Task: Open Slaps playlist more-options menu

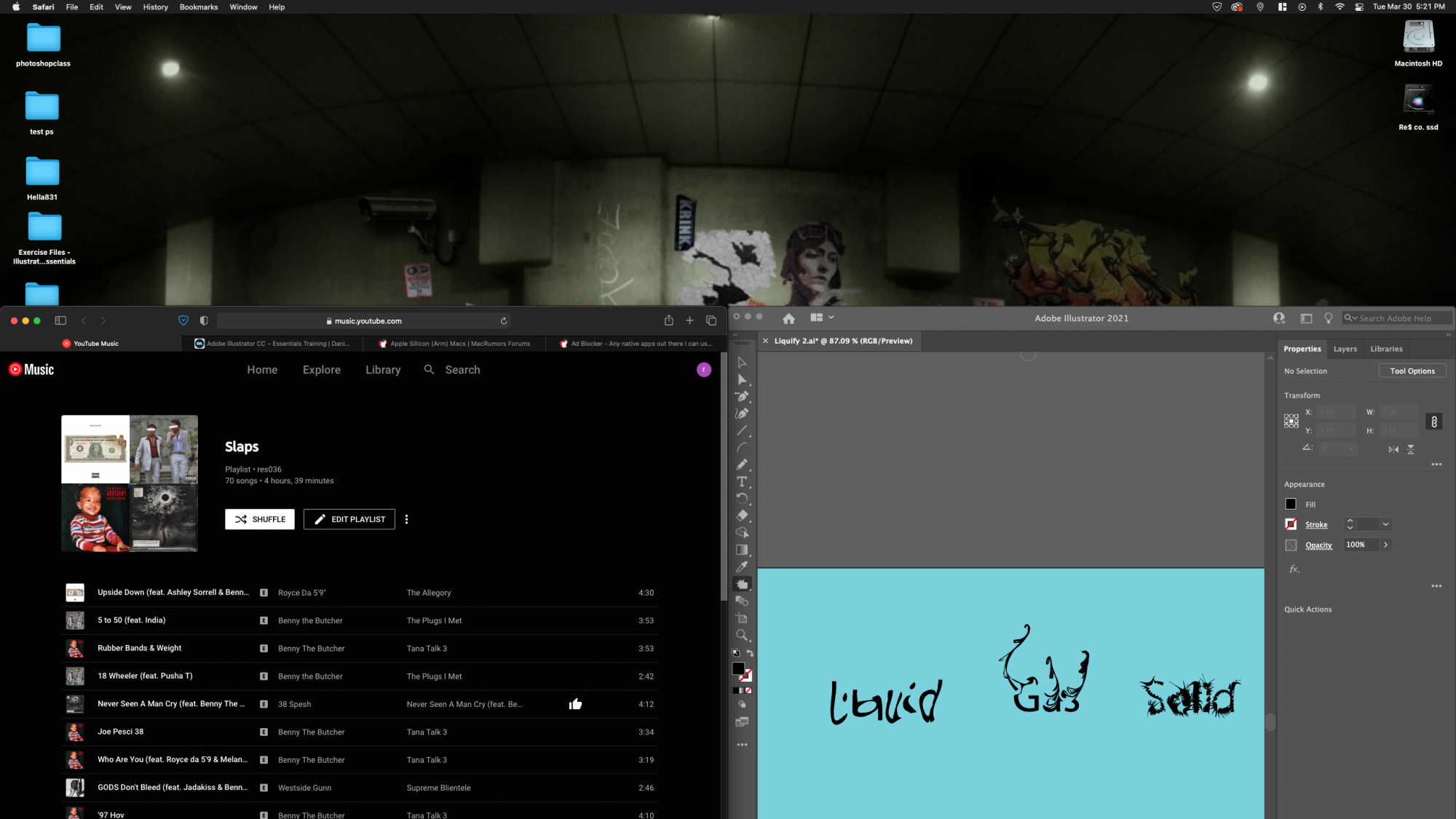Action: pyautogui.click(x=406, y=519)
